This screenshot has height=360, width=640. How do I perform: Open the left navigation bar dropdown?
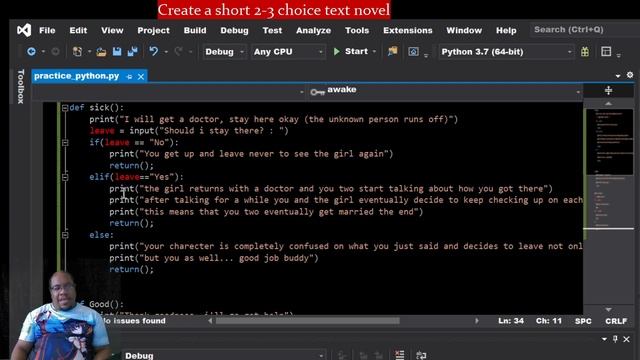point(302,92)
